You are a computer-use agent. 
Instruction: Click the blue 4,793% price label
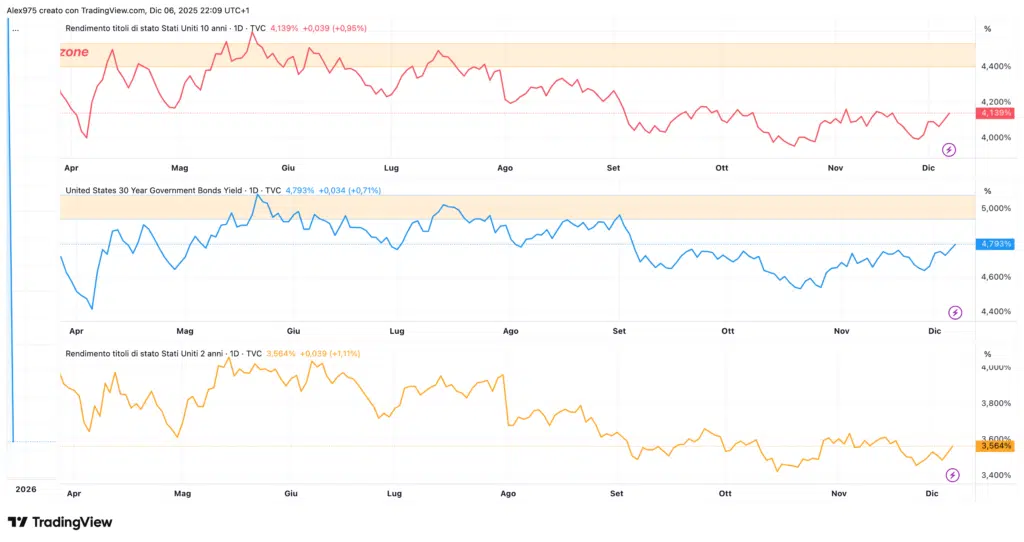point(995,244)
